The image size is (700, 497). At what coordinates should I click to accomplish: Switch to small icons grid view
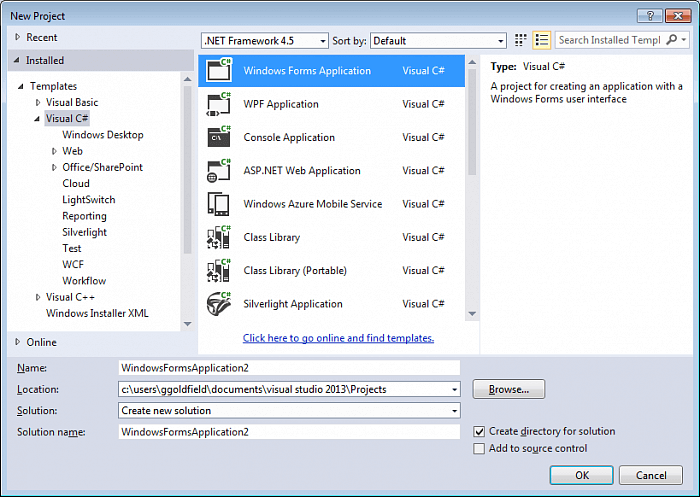coord(521,40)
